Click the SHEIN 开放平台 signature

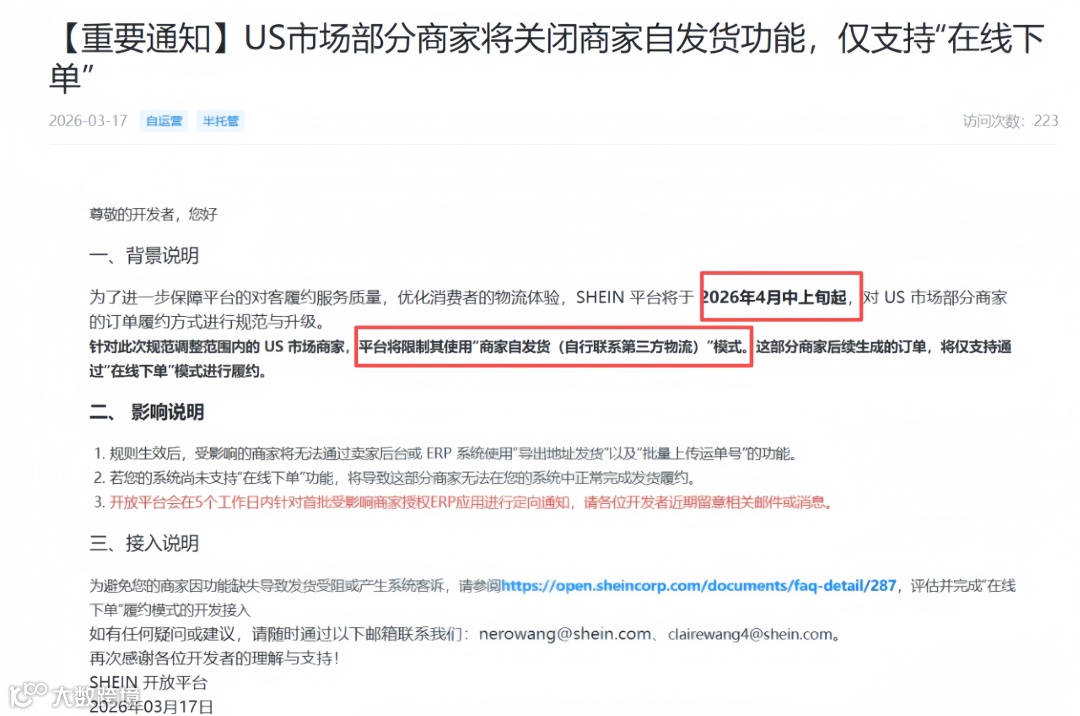click(148, 682)
